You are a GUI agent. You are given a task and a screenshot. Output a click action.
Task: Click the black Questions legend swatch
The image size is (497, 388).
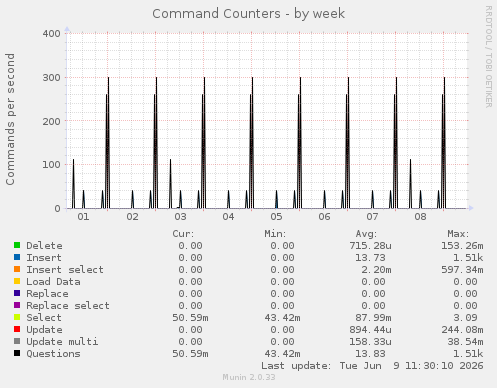pos(17,353)
